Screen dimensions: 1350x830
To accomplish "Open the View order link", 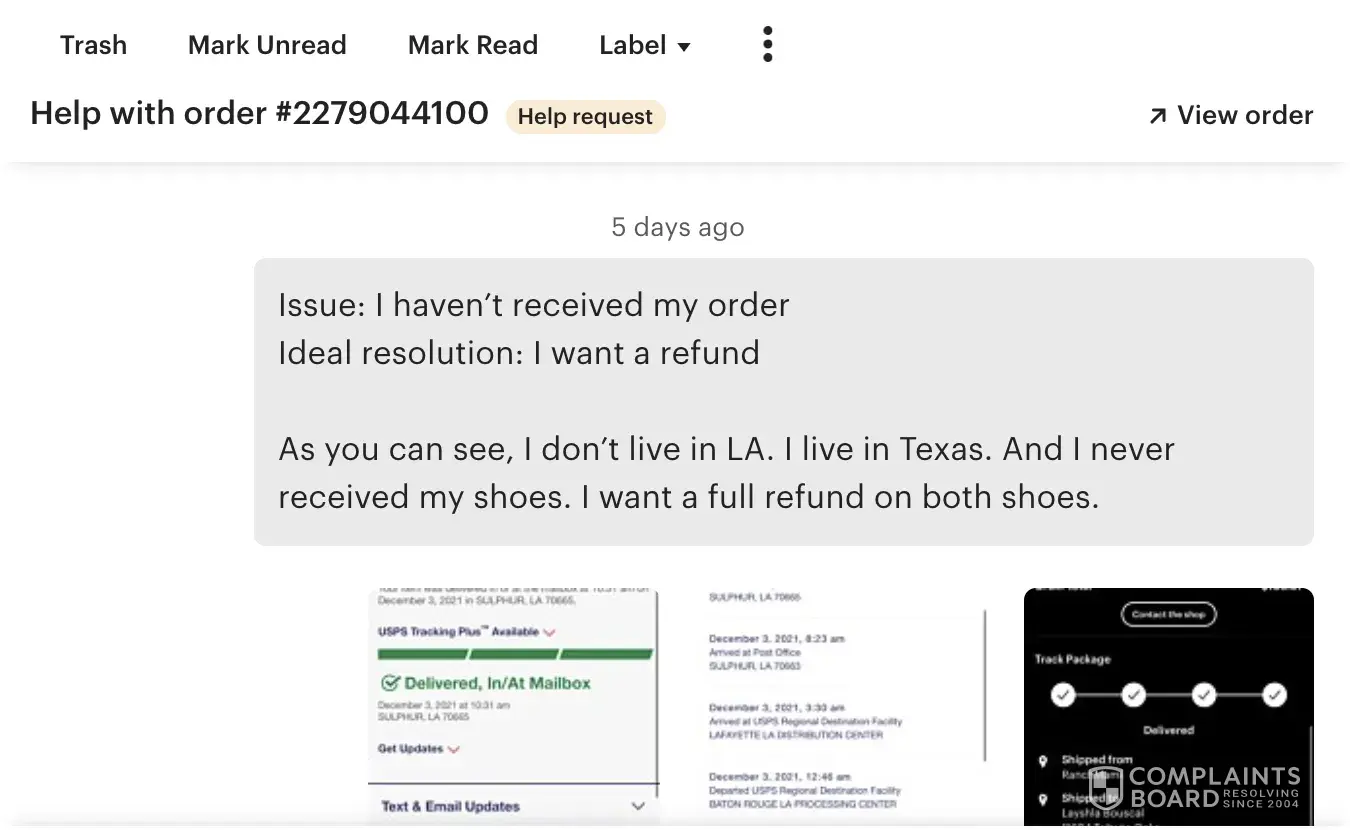I will point(1244,116).
